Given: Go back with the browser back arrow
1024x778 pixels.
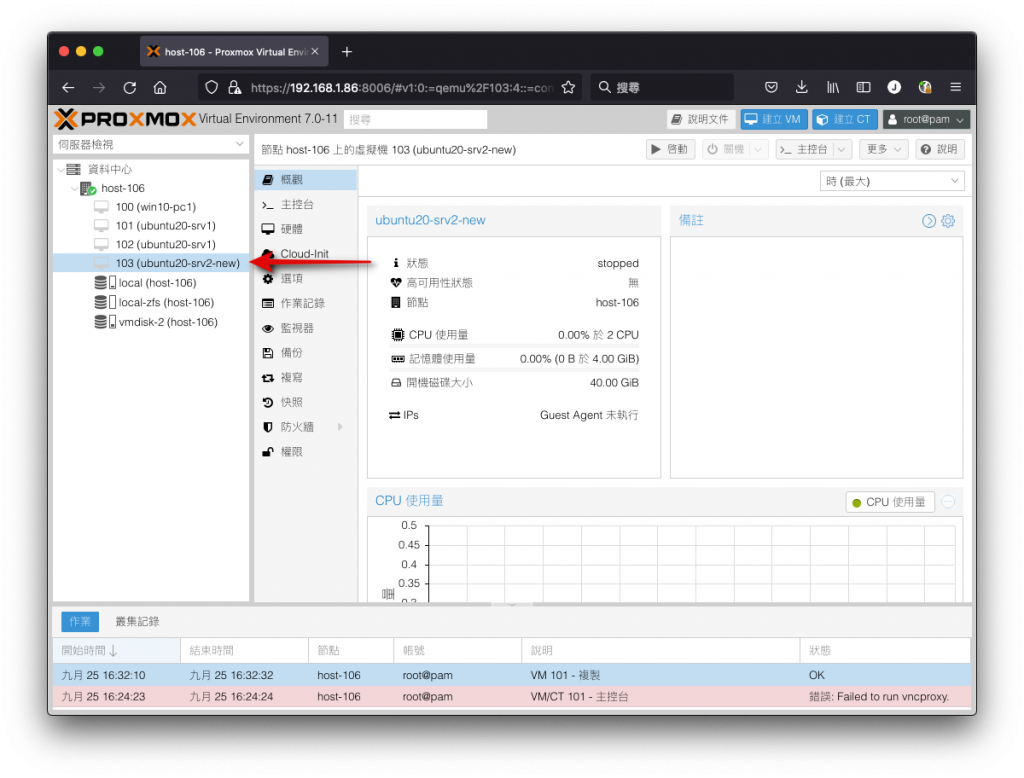Looking at the screenshot, I should (x=69, y=88).
